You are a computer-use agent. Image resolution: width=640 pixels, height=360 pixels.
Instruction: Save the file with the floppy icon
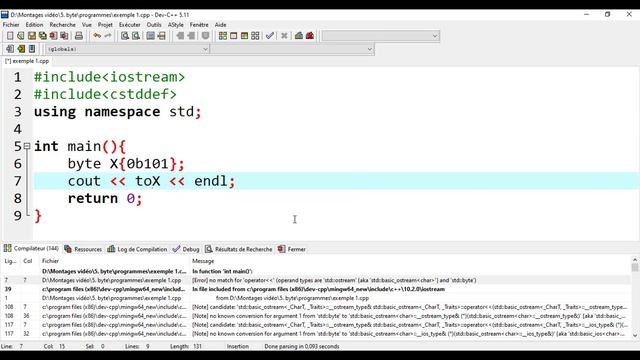[32, 36]
